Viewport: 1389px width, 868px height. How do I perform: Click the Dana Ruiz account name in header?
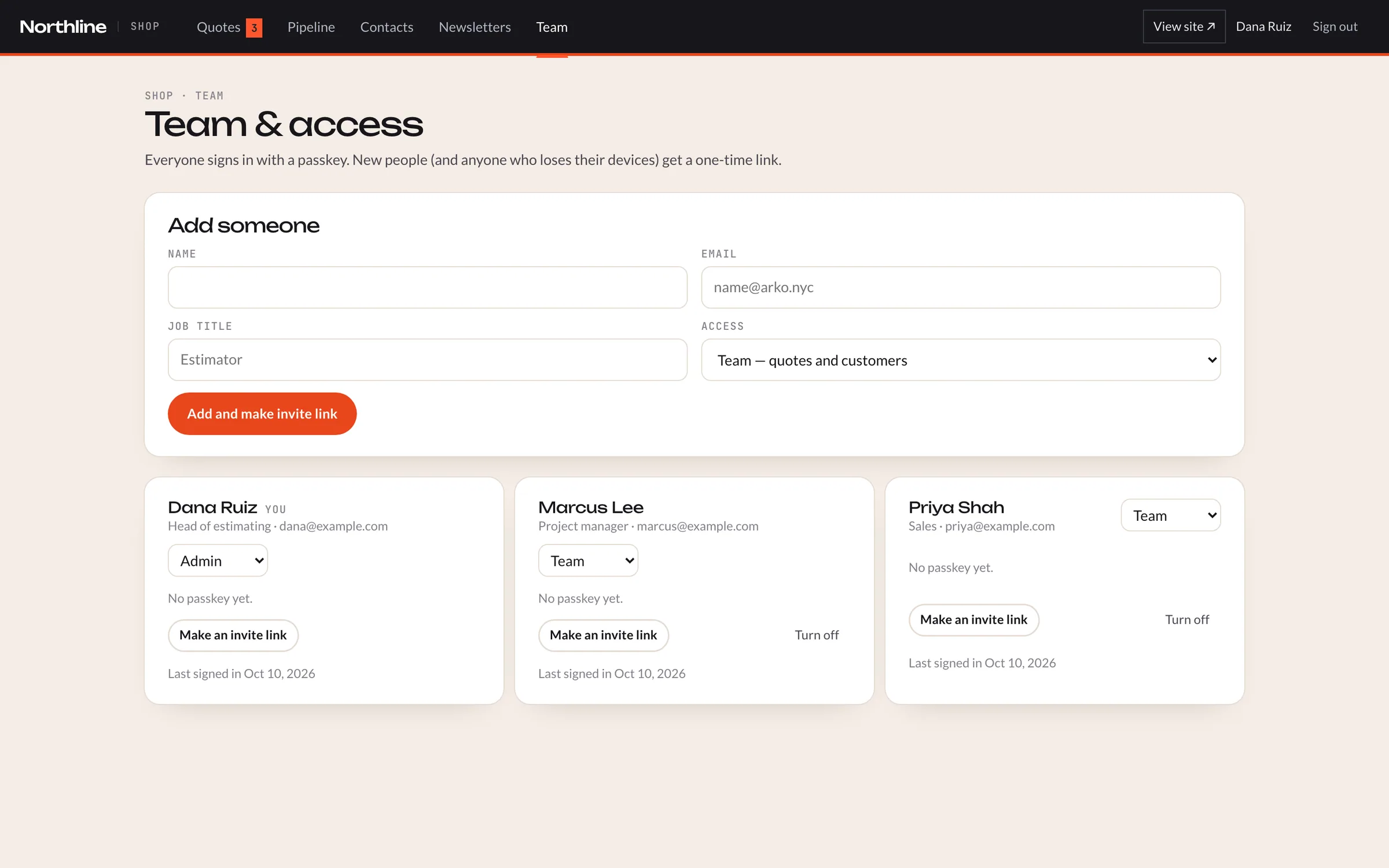pyautogui.click(x=1263, y=27)
